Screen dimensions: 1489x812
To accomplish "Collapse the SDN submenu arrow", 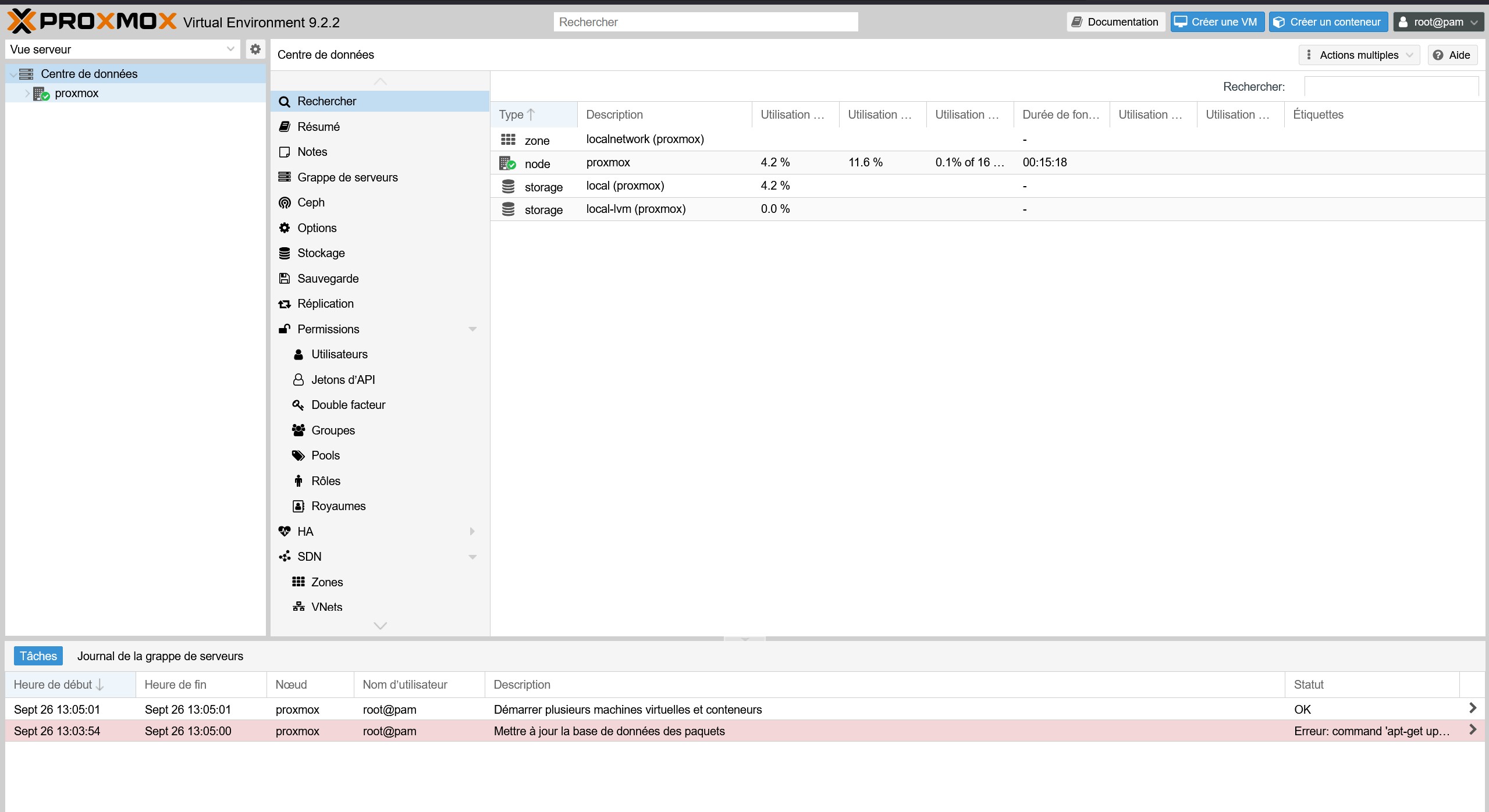I will (472, 557).
